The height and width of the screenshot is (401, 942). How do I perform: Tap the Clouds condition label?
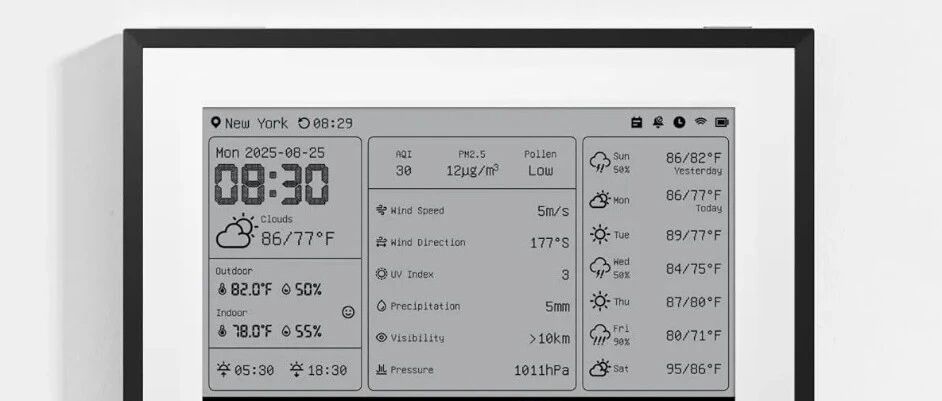(277, 219)
